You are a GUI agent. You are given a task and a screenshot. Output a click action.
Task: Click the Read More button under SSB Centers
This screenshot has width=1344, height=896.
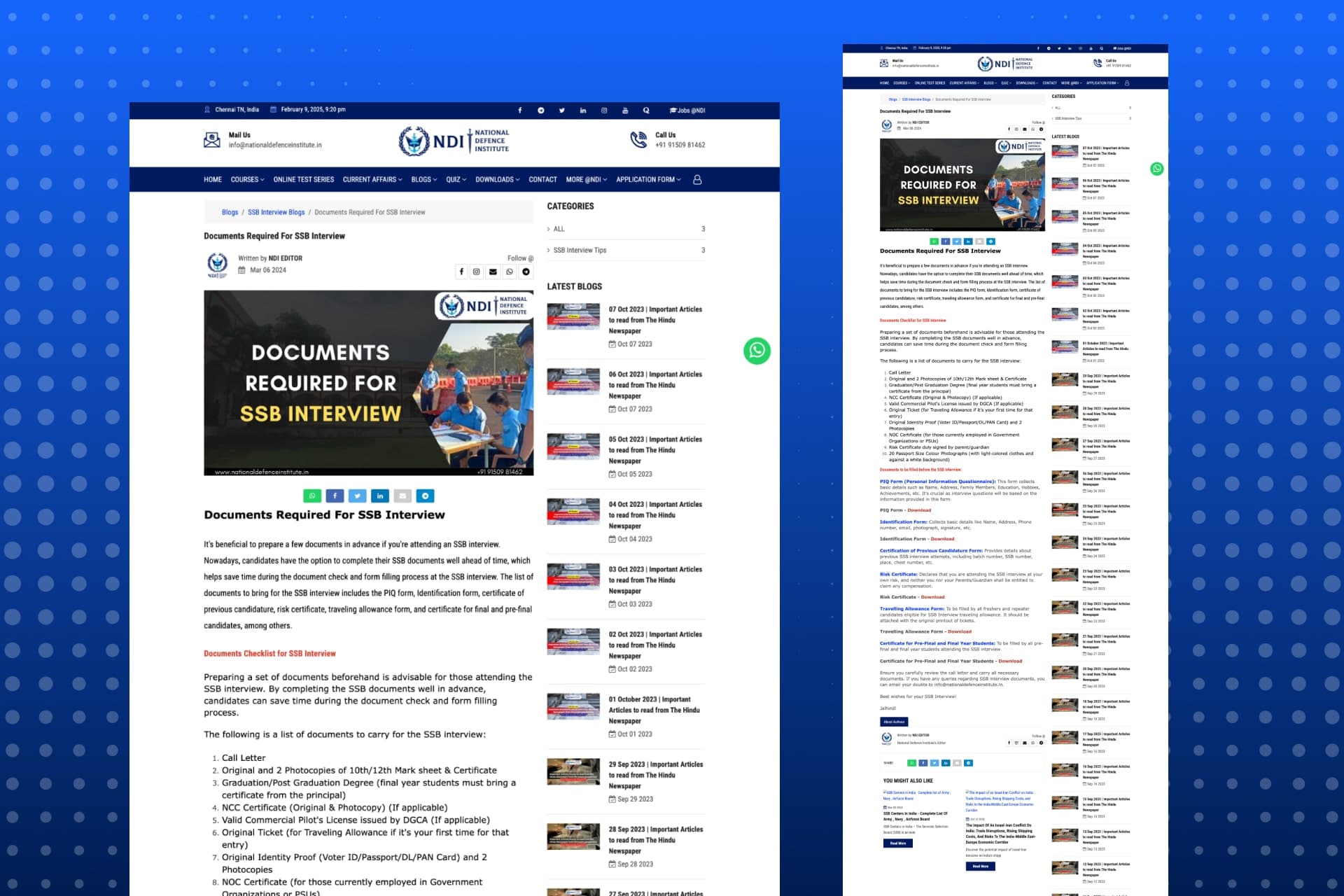[x=899, y=843]
